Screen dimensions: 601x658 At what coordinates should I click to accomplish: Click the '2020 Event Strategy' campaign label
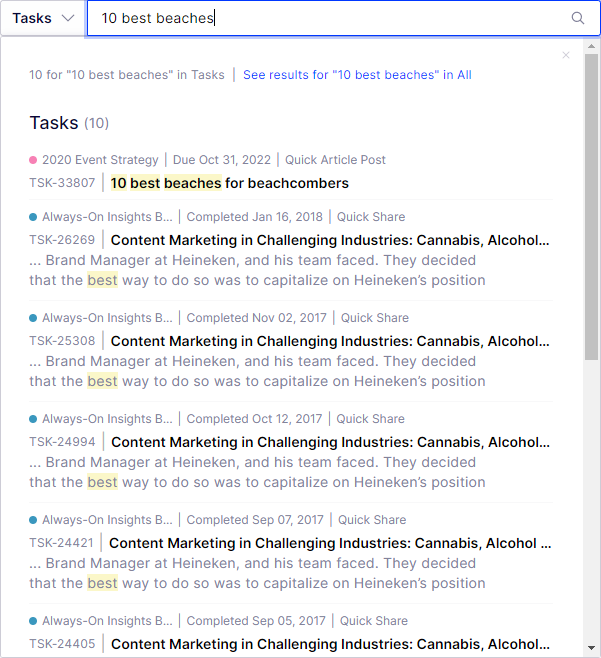[100, 160]
